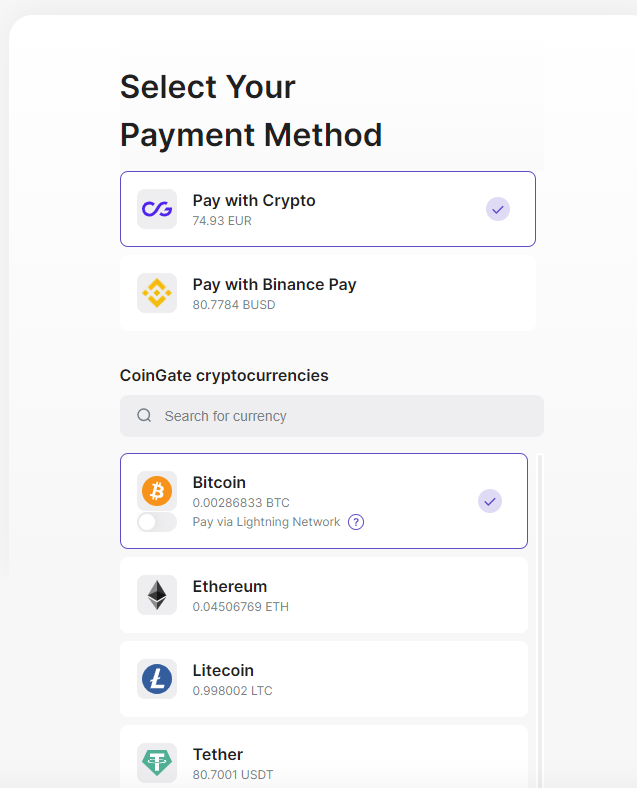The image size is (637, 788).
Task: Click the Bitcoin selected checkmark
Action: (x=490, y=501)
